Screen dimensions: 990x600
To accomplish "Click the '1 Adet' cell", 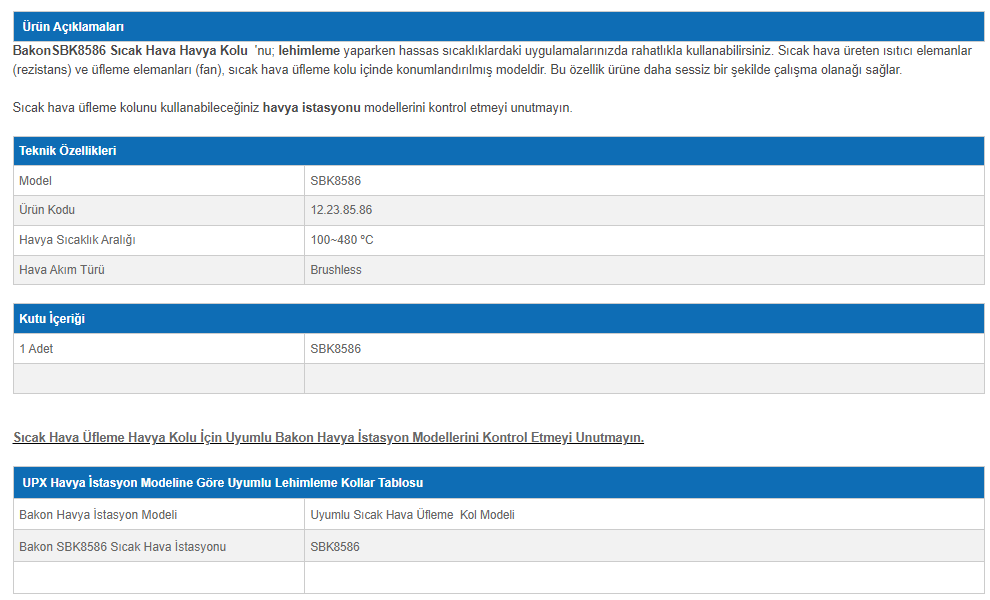I will [x=159, y=349].
